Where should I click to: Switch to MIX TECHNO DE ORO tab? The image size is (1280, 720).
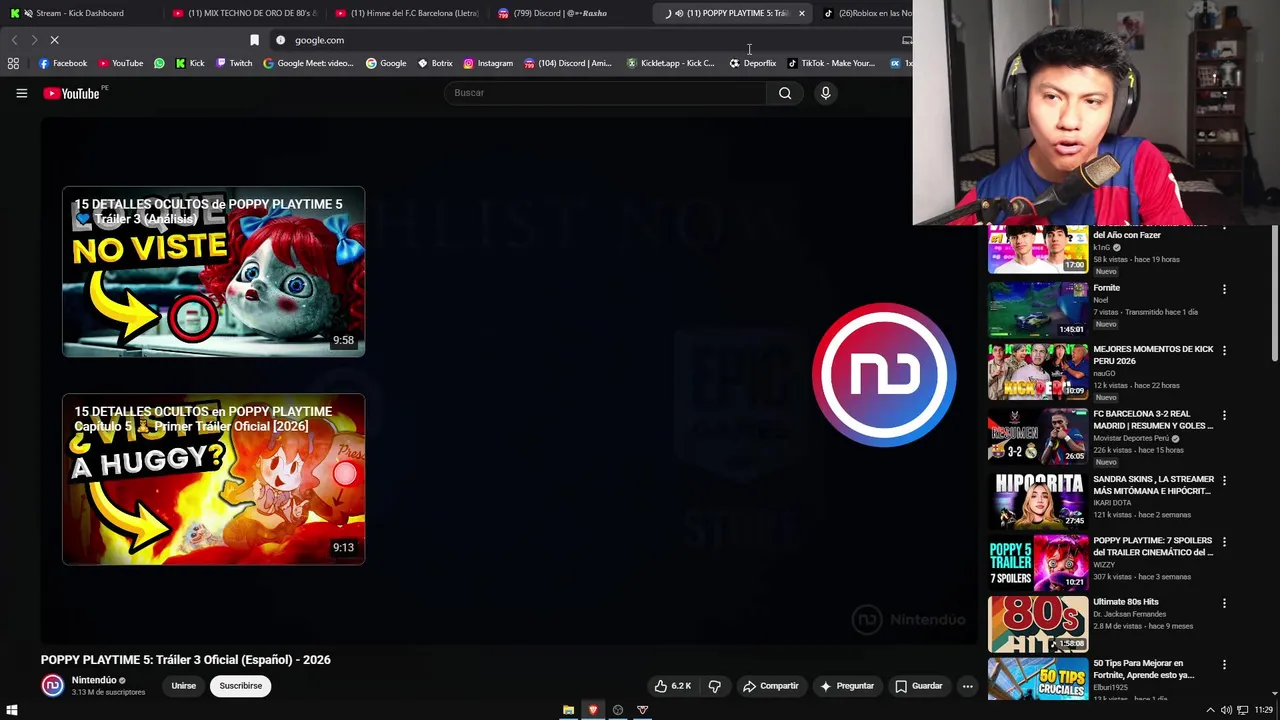pyautogui.click(x=244, y=13)
